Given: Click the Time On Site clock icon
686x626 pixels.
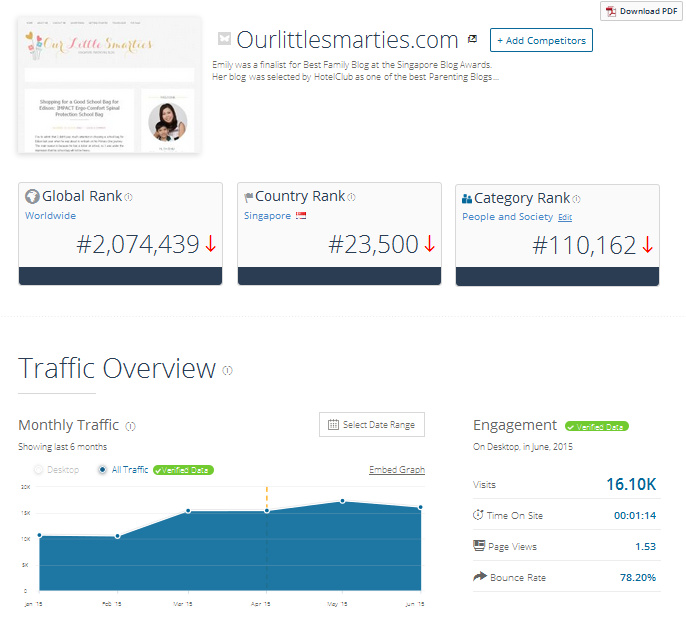Looking at the screenshot, I should (x=478, y=515).
